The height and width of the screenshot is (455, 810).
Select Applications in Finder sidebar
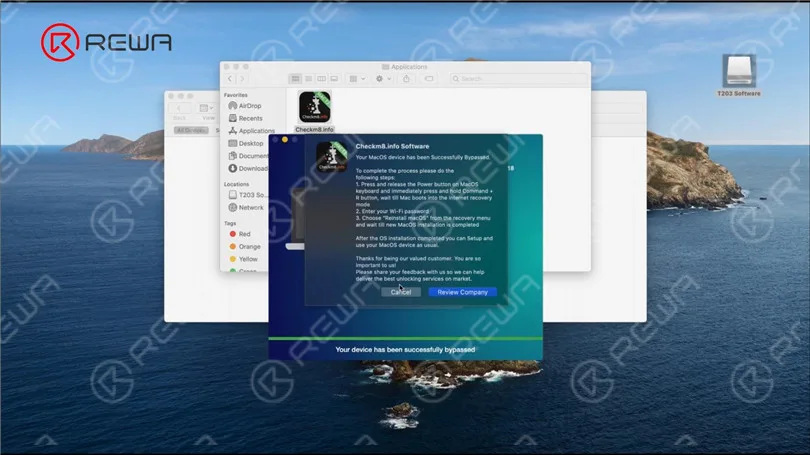tap(251, 131)
